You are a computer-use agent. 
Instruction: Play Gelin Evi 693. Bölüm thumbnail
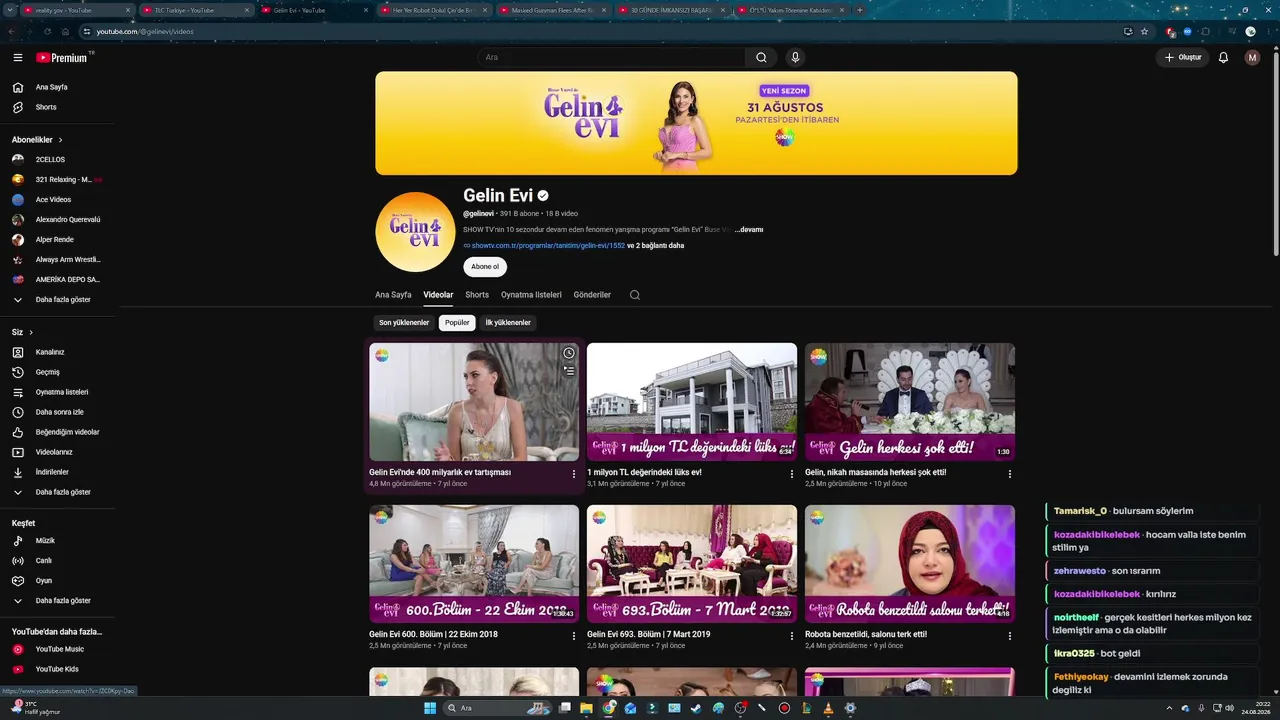pos(692,564)
